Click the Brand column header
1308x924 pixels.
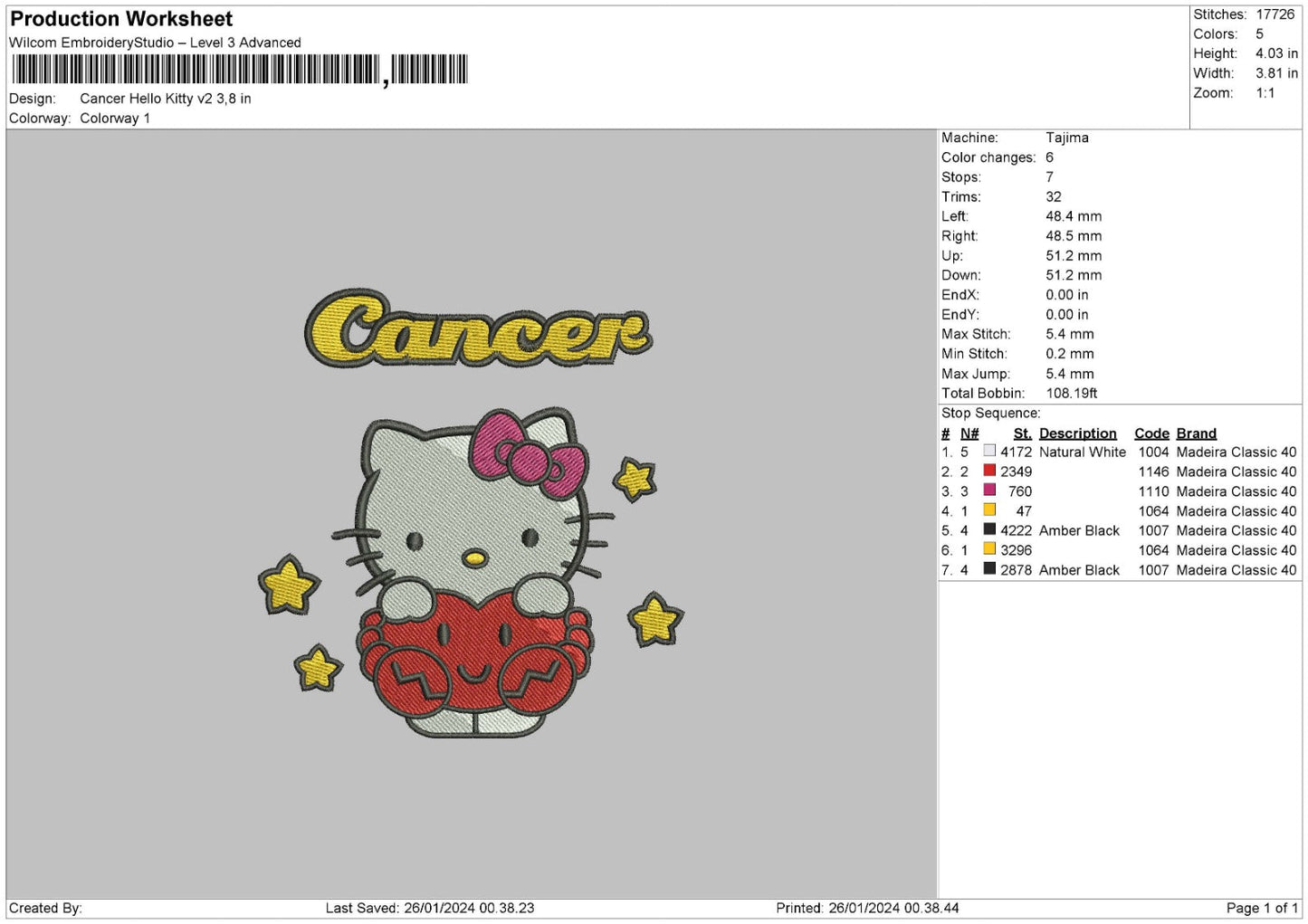tap(1197, 433)
